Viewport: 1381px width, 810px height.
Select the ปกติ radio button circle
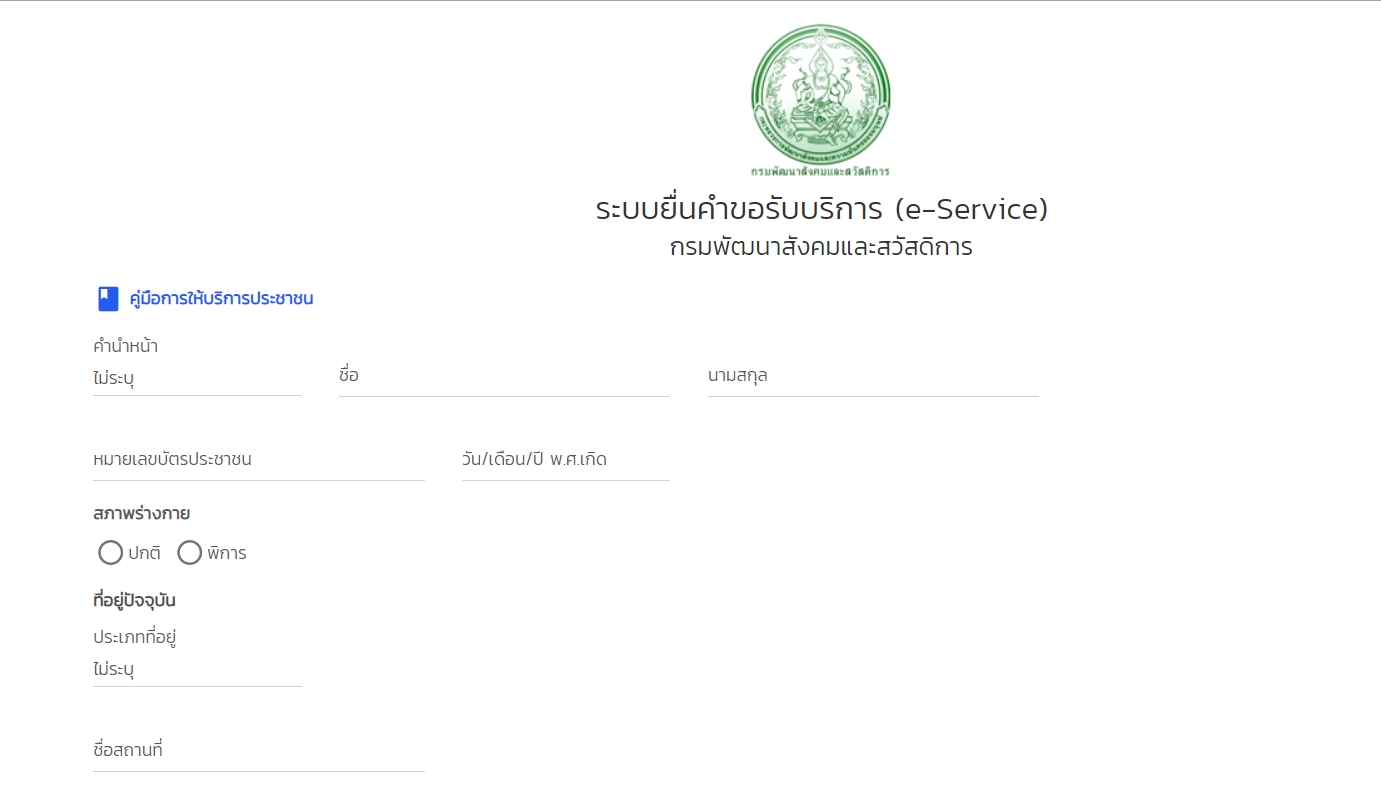coord(111,553)
